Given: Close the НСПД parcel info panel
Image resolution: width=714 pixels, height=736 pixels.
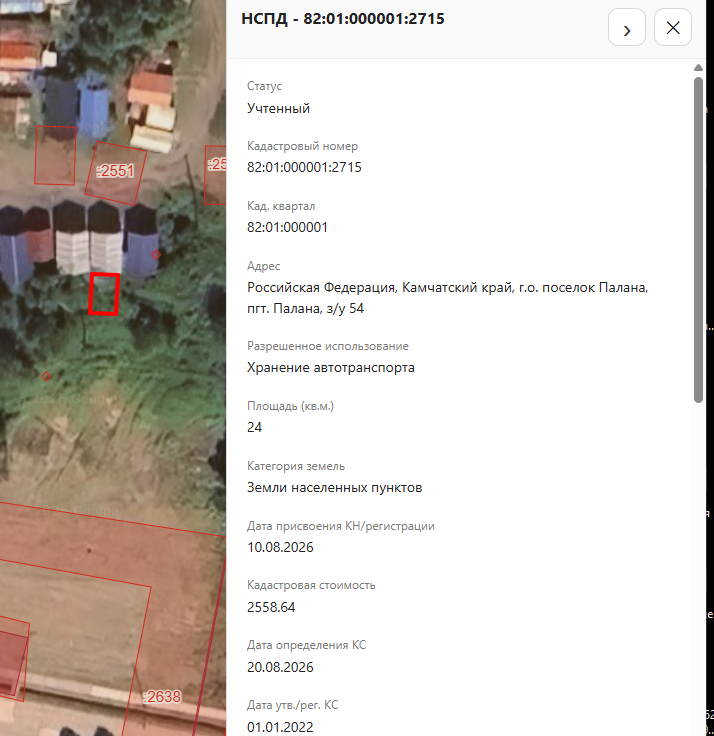Looking at the screenshot, I should coord(673,27).
